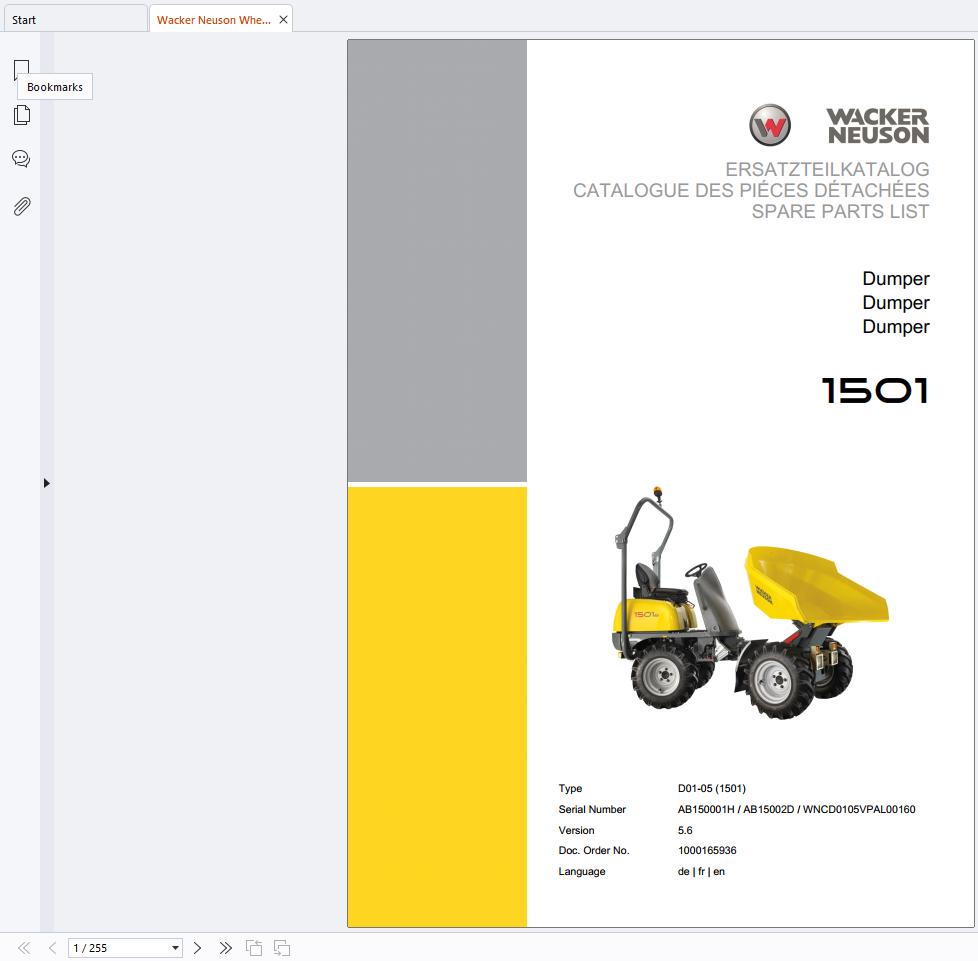Image resolution: width=978 pixels, height=961 pixels.
Task: Go to the next page
Action: click(x=197, y=948)
